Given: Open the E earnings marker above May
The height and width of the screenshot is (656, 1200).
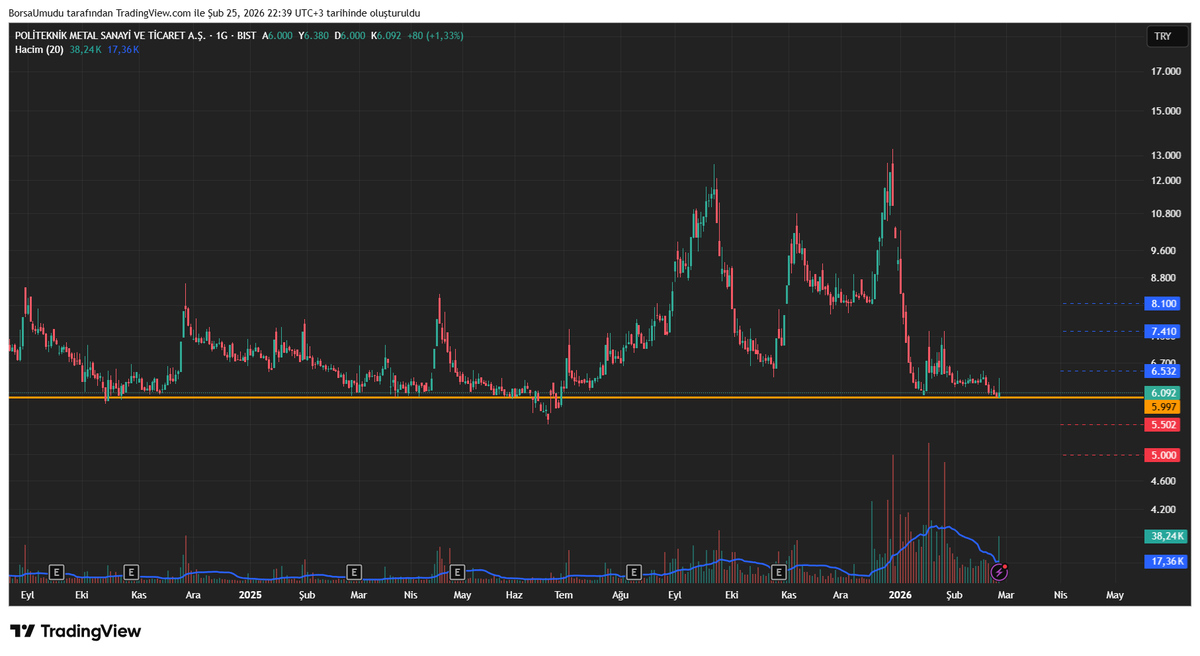Looking at the screenshot, I should click(x=457, y=572).
